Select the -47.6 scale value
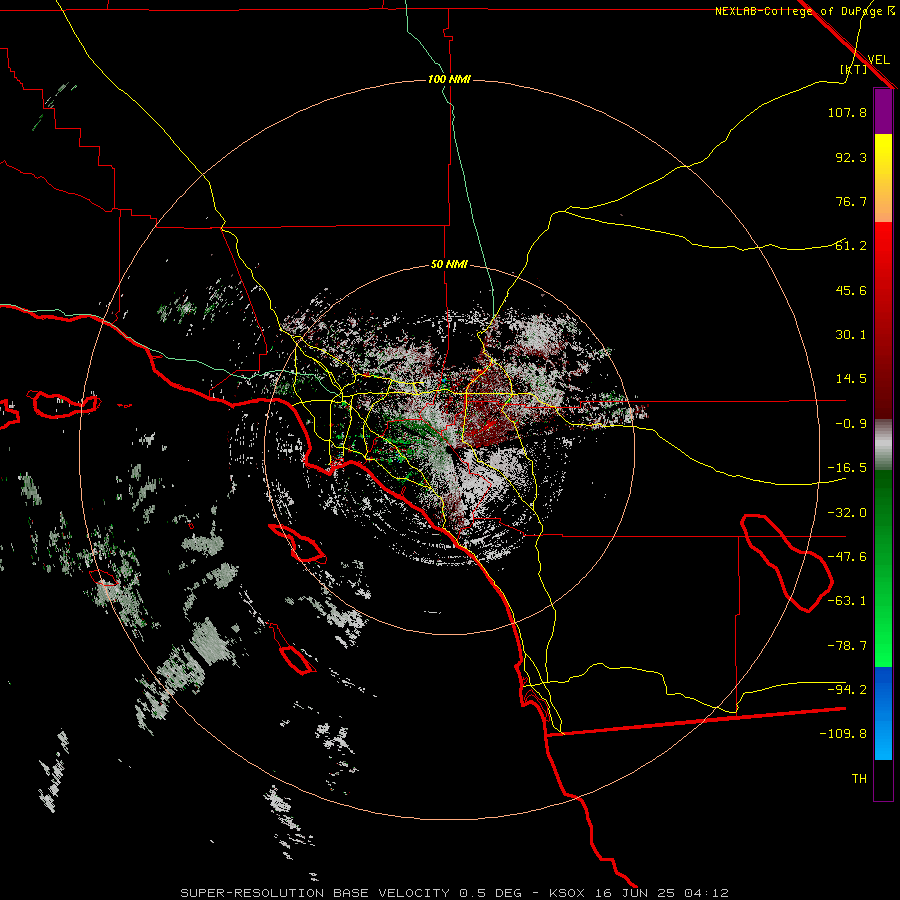Viewport: 900px width, 900px height. coord(847,557)
